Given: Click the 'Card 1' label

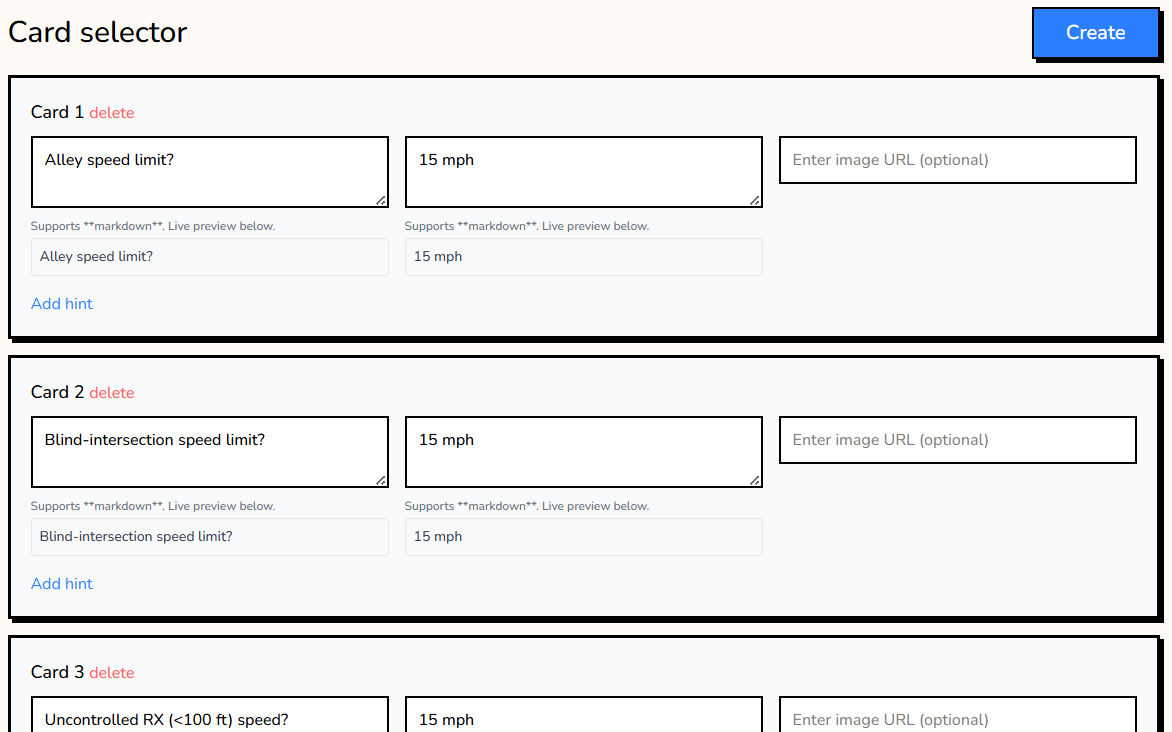Looking at the screenshot, I should [x=57, y=112].
